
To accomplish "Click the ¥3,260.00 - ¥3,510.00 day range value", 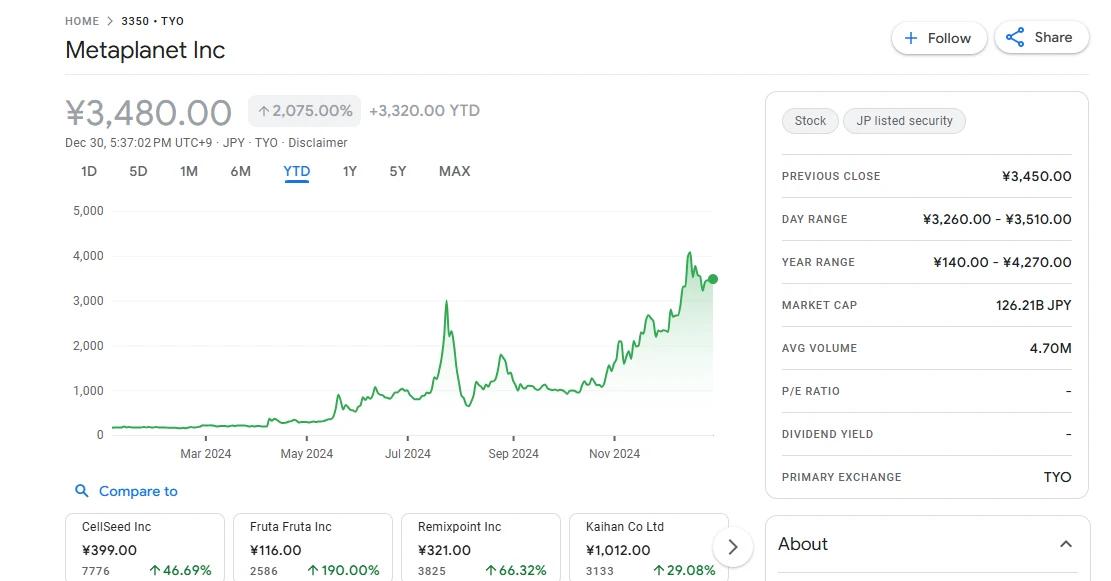I will pyautogui.click(x=997, y=220).
